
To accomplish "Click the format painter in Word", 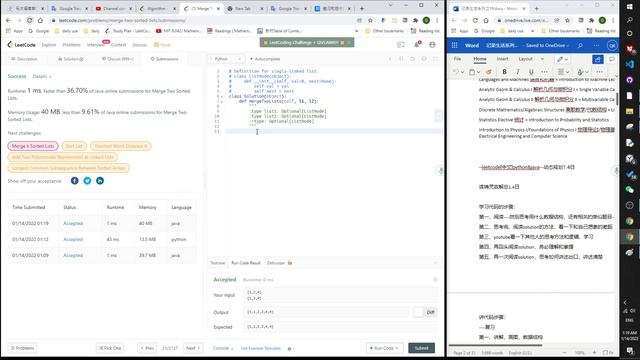I will click(x=489, y=72).
